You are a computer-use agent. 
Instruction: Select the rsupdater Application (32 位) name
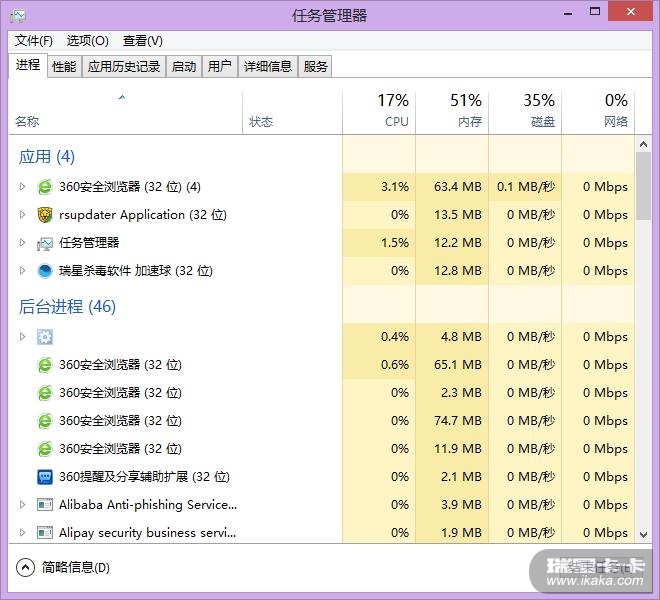tap(143, 215)
